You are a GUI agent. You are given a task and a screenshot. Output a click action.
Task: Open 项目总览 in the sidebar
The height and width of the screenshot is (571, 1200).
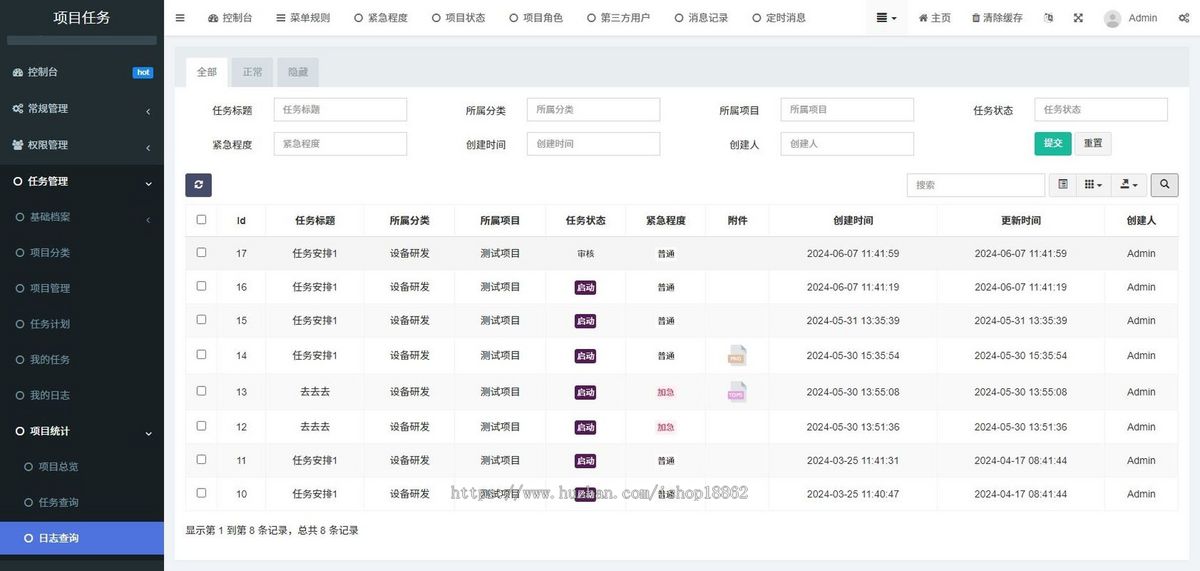coord(82,467)
